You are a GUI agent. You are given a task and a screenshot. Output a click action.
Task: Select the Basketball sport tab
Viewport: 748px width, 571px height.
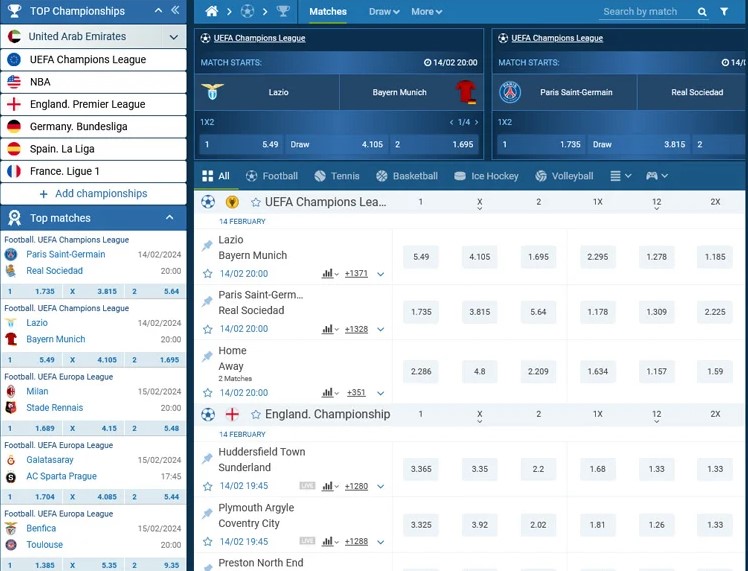(x=407, y=176)
